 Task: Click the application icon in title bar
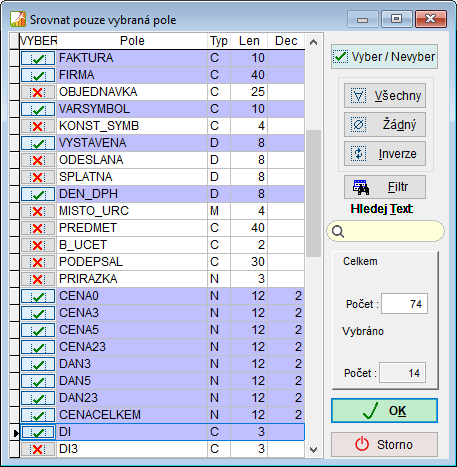coord(18,19)
